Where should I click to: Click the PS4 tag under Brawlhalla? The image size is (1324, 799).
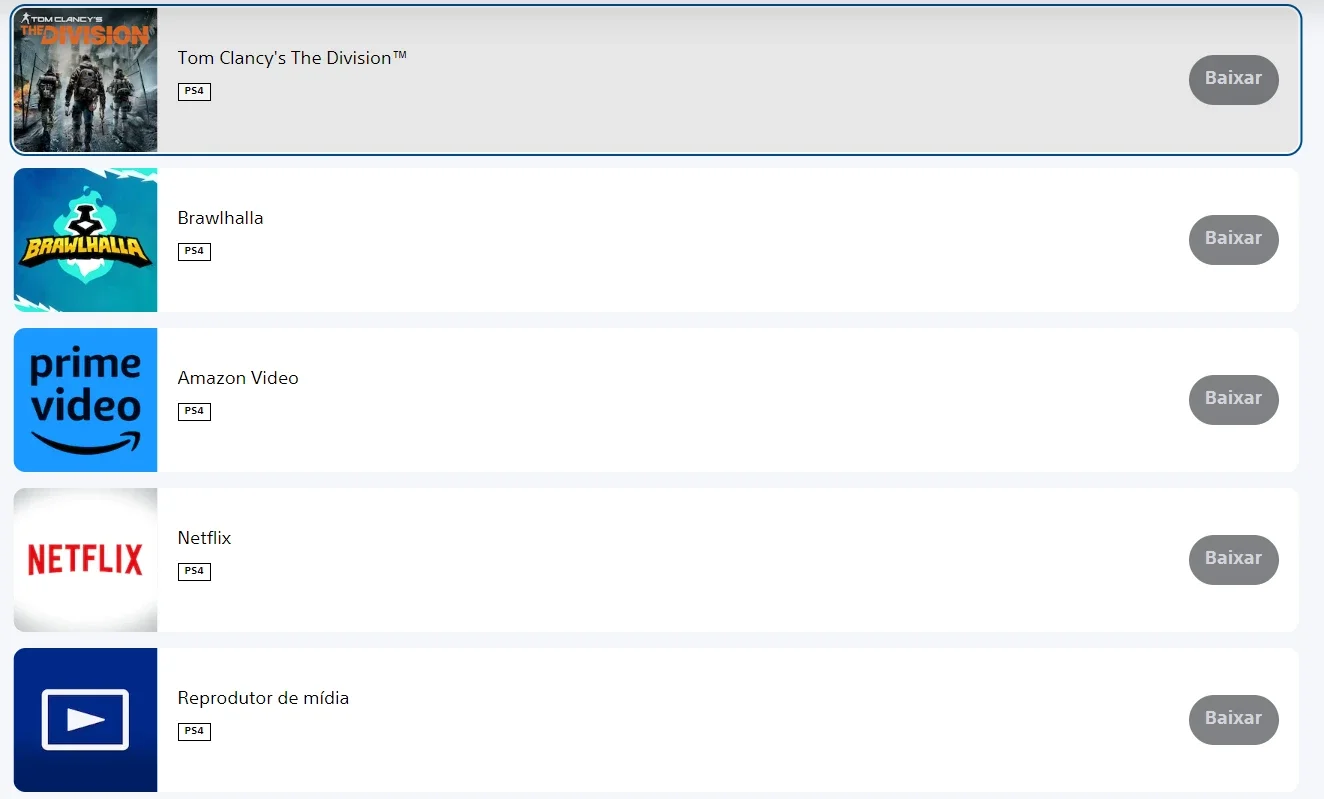[194, 252]
